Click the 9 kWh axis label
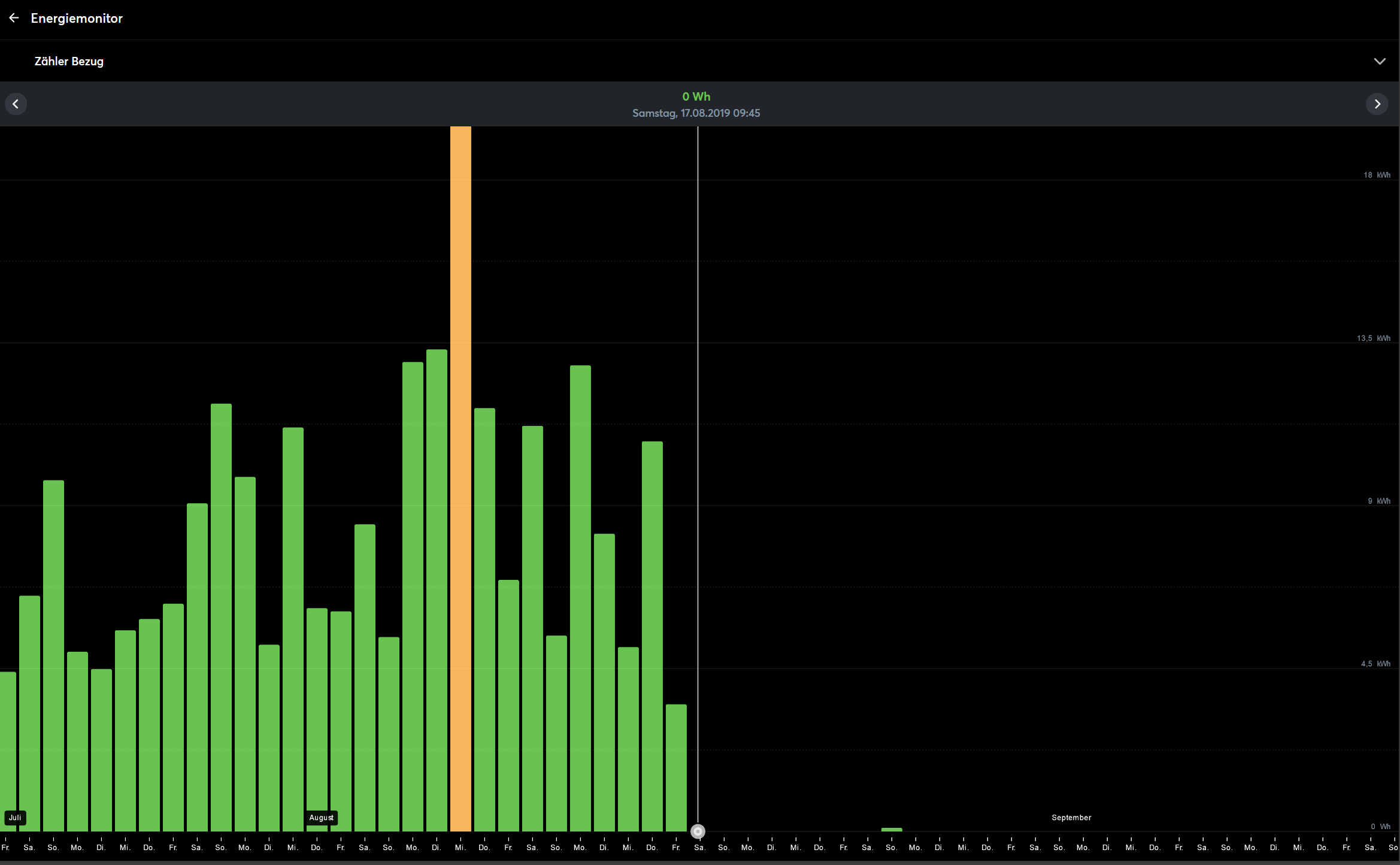This screenshot has width=1400, height=865. pyautogui.click(x=1378, y=501)
